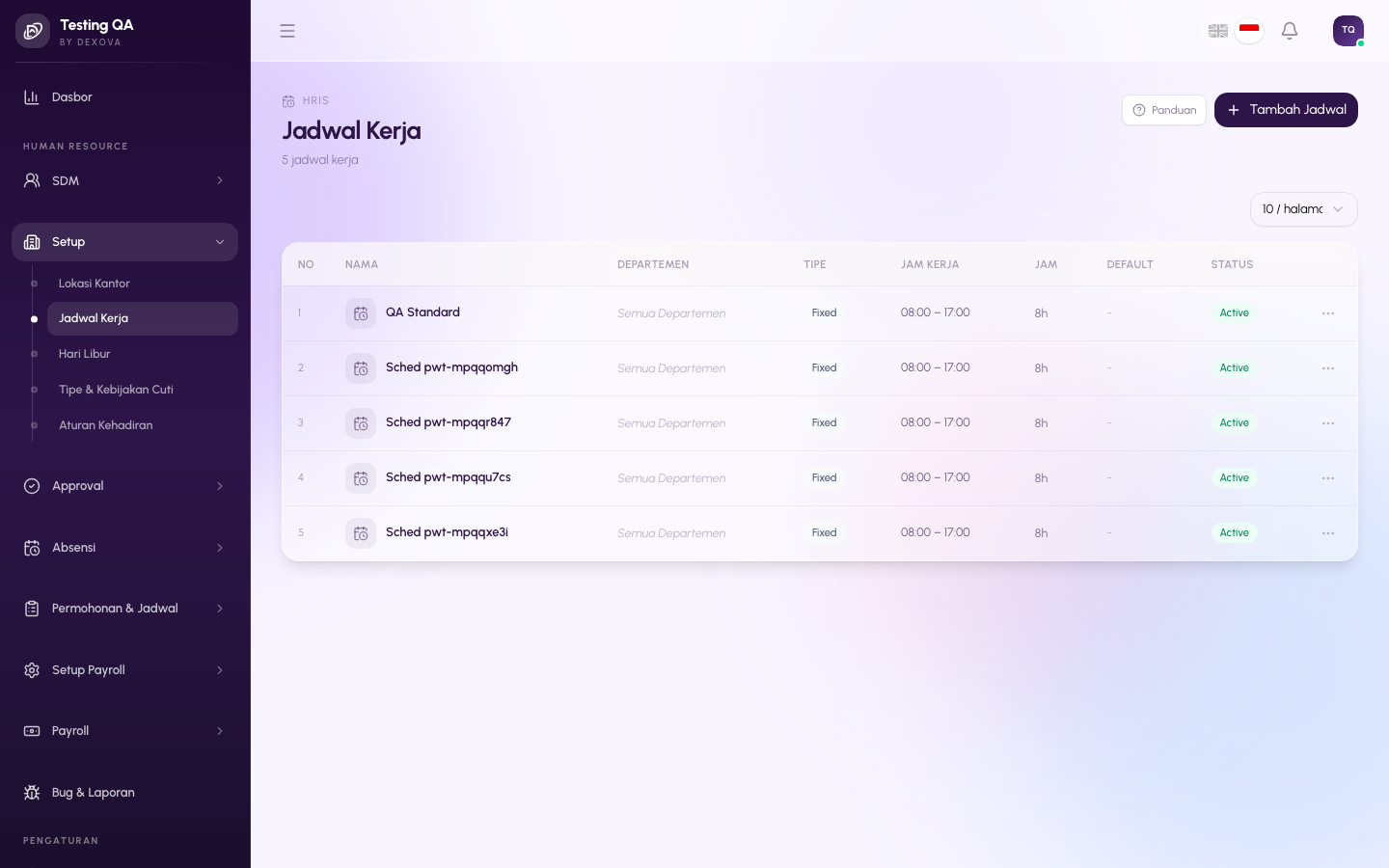Open actions menu for Sched pwt-mpqqr847 row
The width and height of the screenshot is (1389, 868).
(1328, 423)
